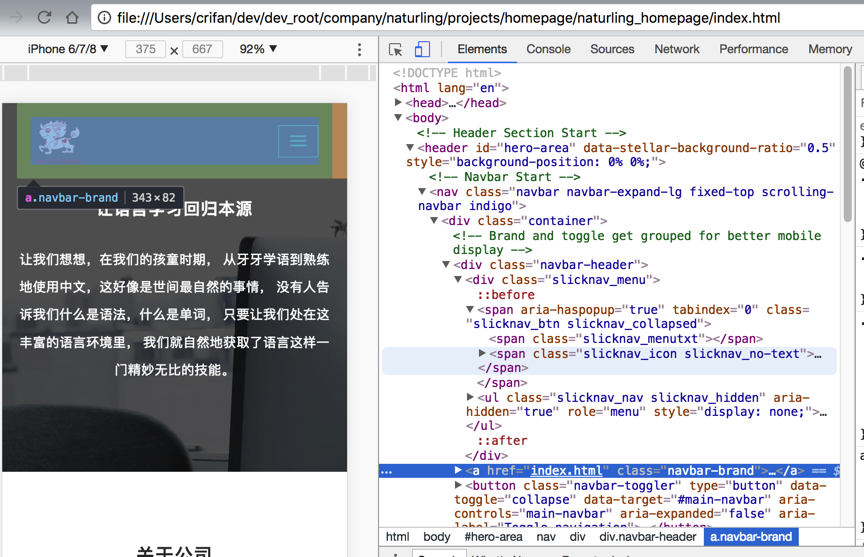Open the 92% zoom dropdown
The width and height of the screenshot is (864, 557).
pos(258,49)
